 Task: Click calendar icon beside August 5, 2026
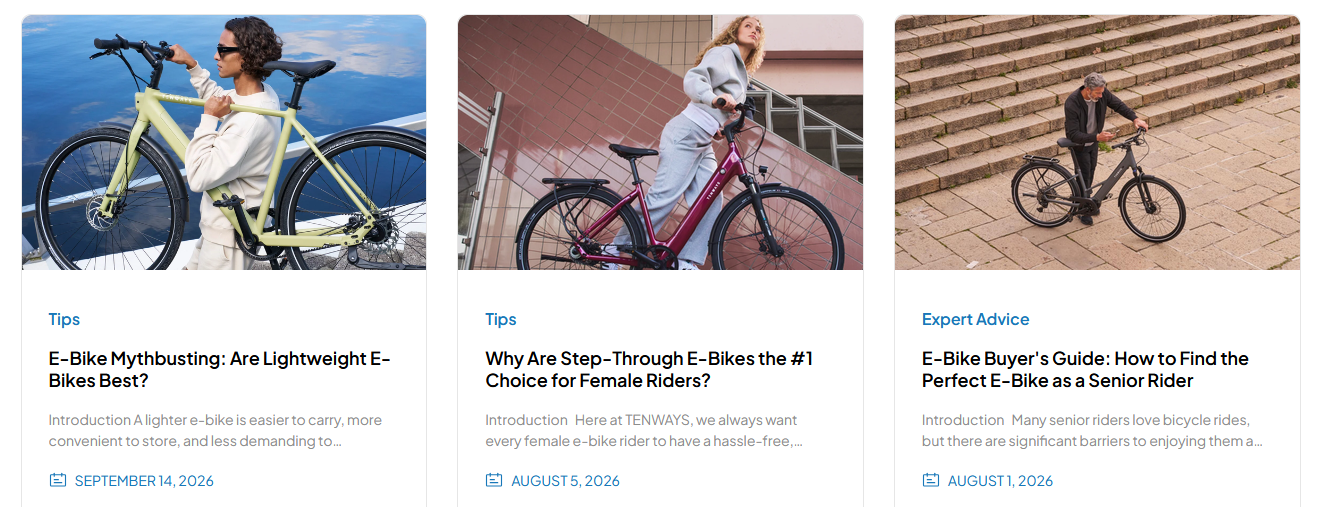click(x=494, y=480)
